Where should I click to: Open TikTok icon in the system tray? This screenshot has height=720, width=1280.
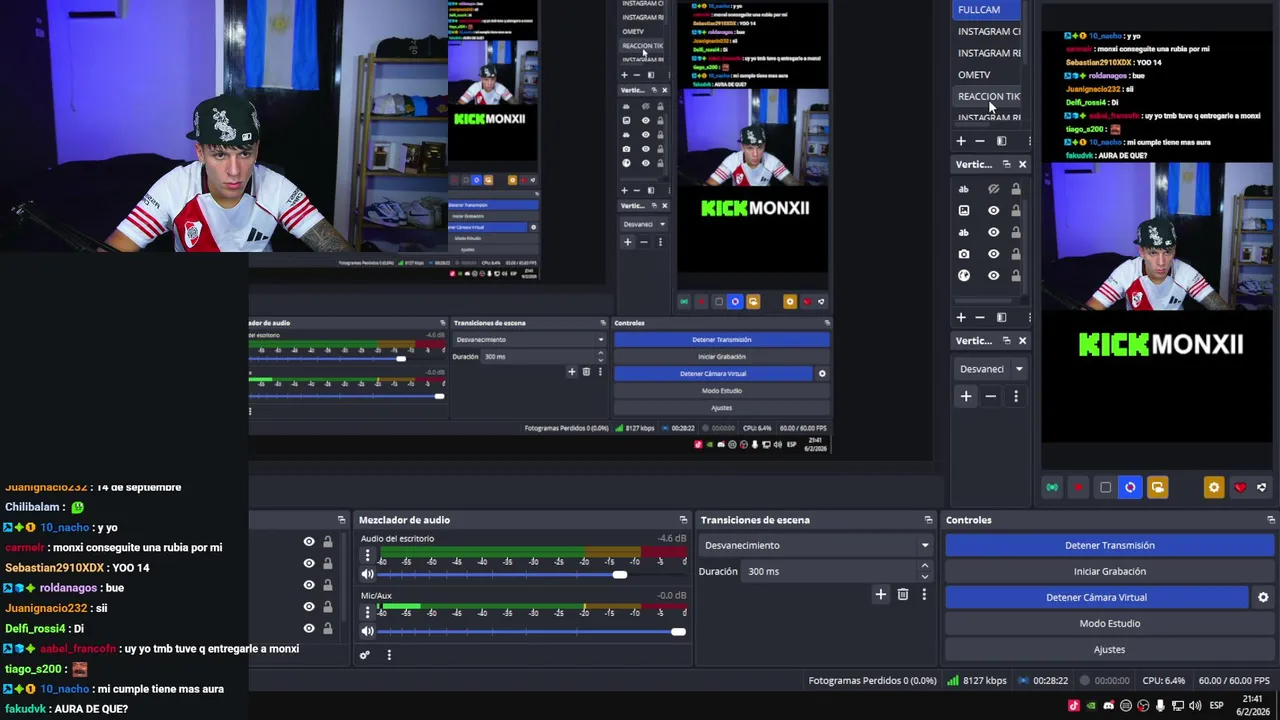[1074, 705]
